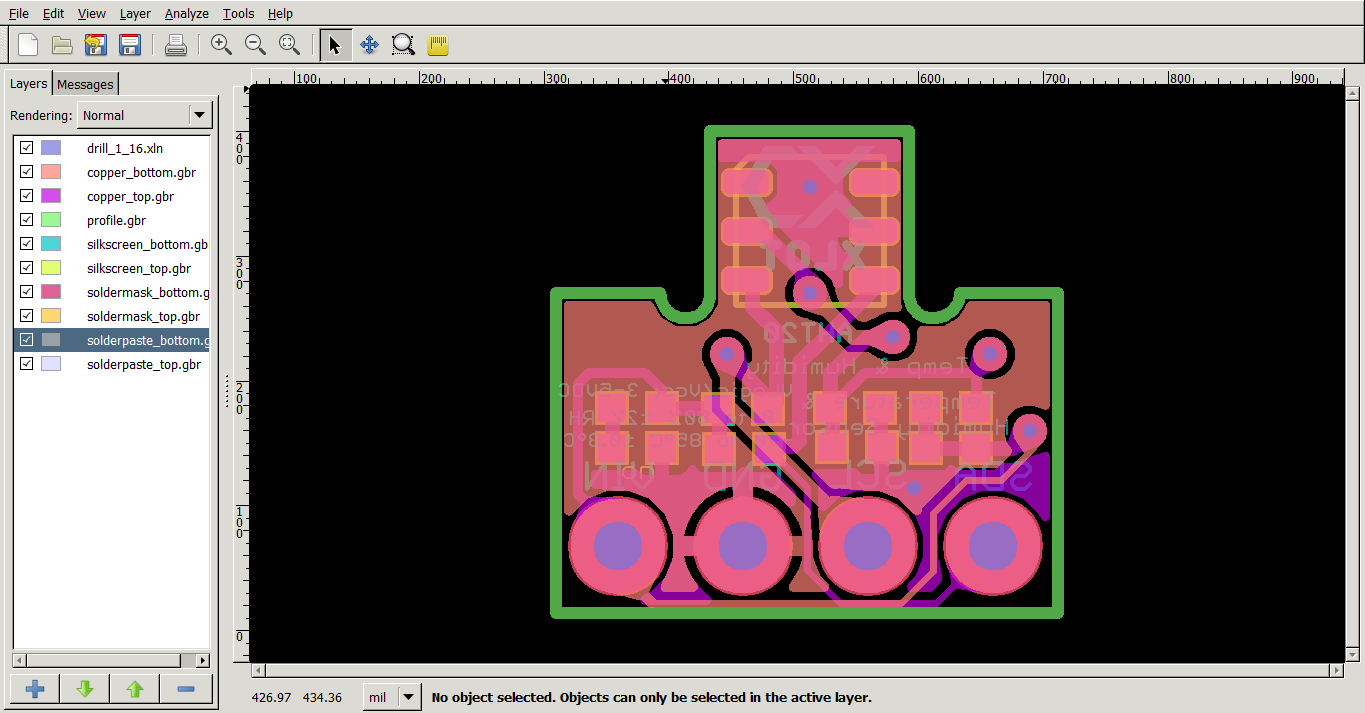Image resolution: width=1365 pixels, height=713 pixels.
Task: Open the Analyze menu
Action: point(187,13)
